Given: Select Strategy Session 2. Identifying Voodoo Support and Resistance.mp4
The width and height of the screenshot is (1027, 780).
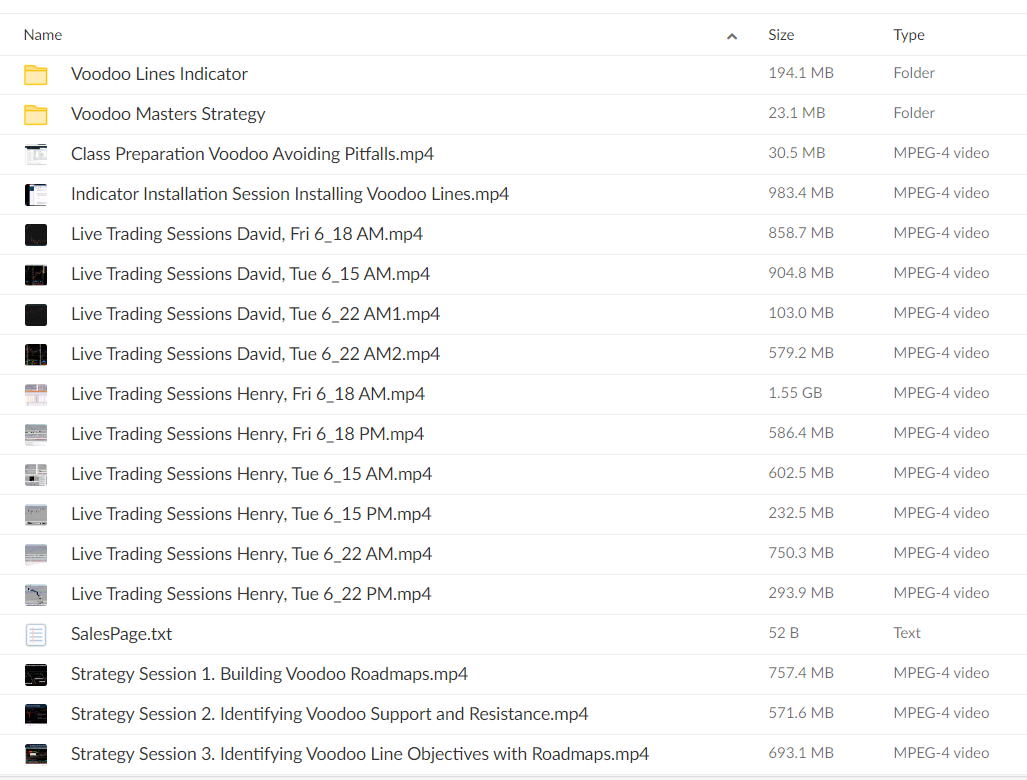Looking at the screenshot, I should point(329,714).
